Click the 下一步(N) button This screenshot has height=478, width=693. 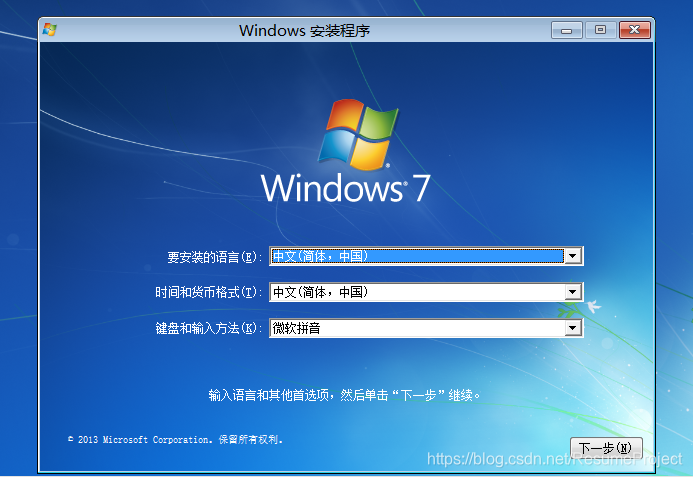point(606,448)
